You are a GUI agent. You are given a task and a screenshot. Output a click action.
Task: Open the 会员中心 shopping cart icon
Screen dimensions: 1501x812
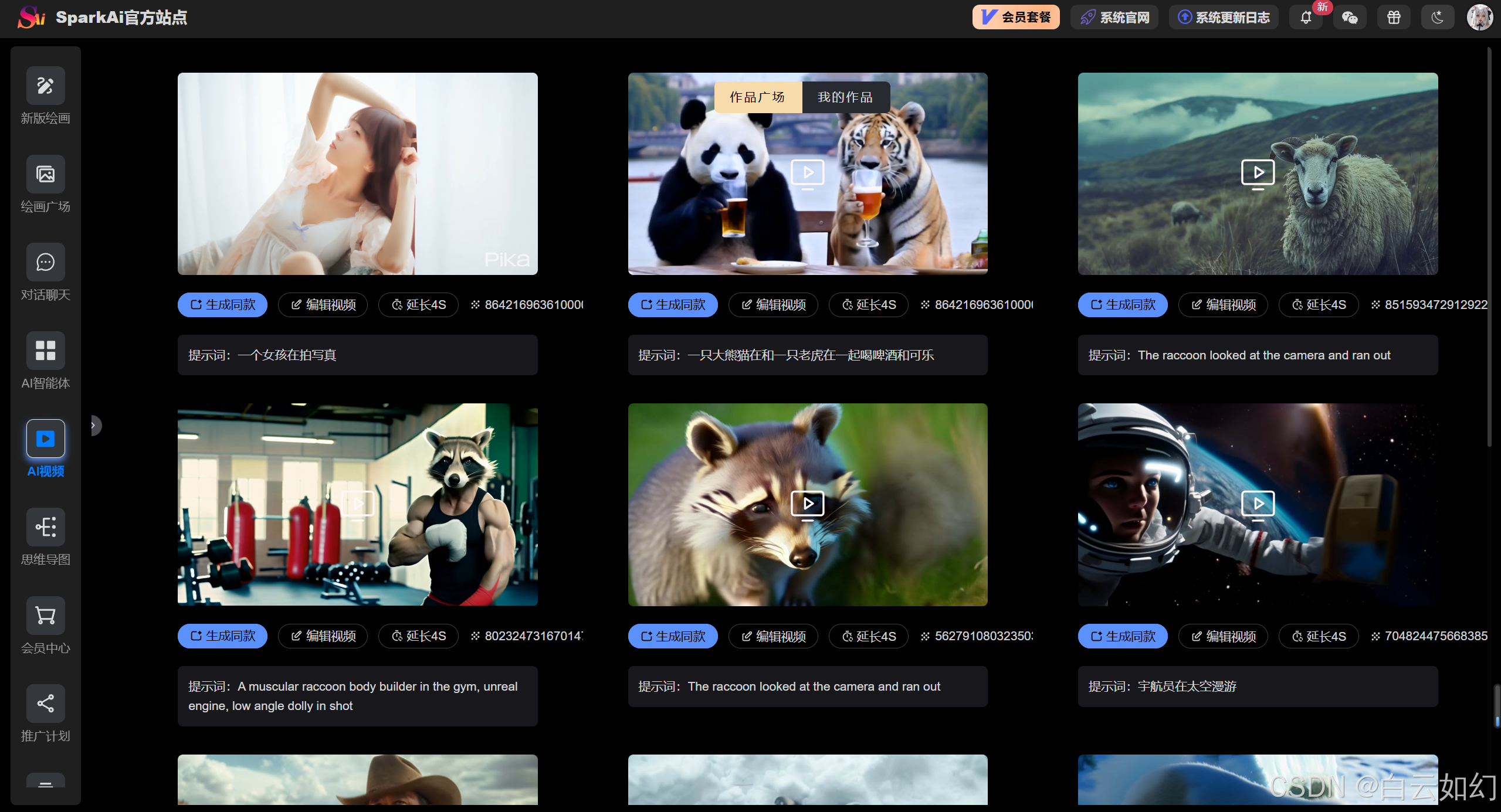[45, 616]
